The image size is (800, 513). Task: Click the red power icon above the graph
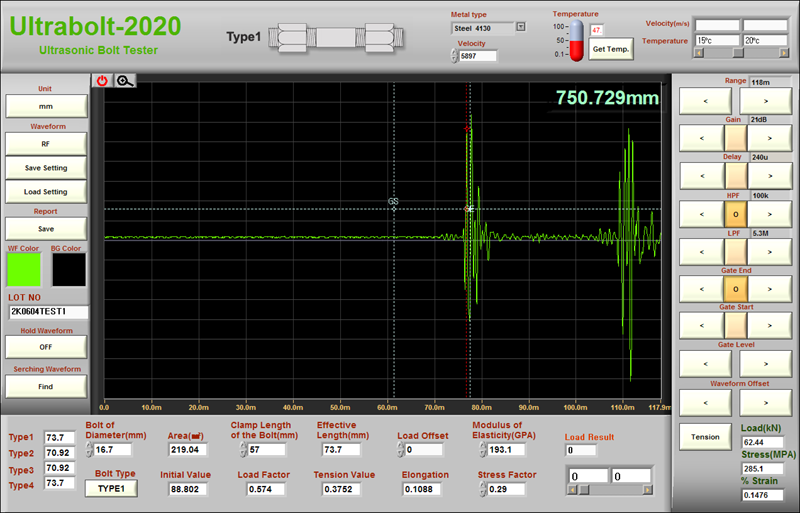point(102,81)
